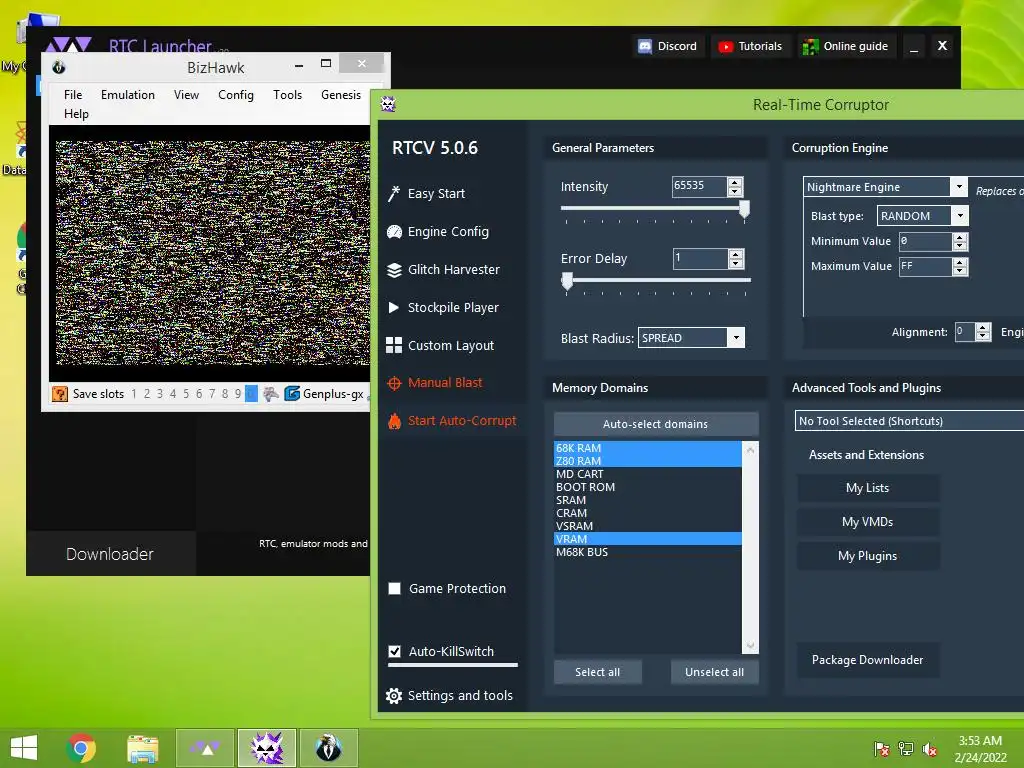Switch to RTC Launcher taskbar icon
The width and height of the screenshot is (1024, 768).
pos(205,748)
